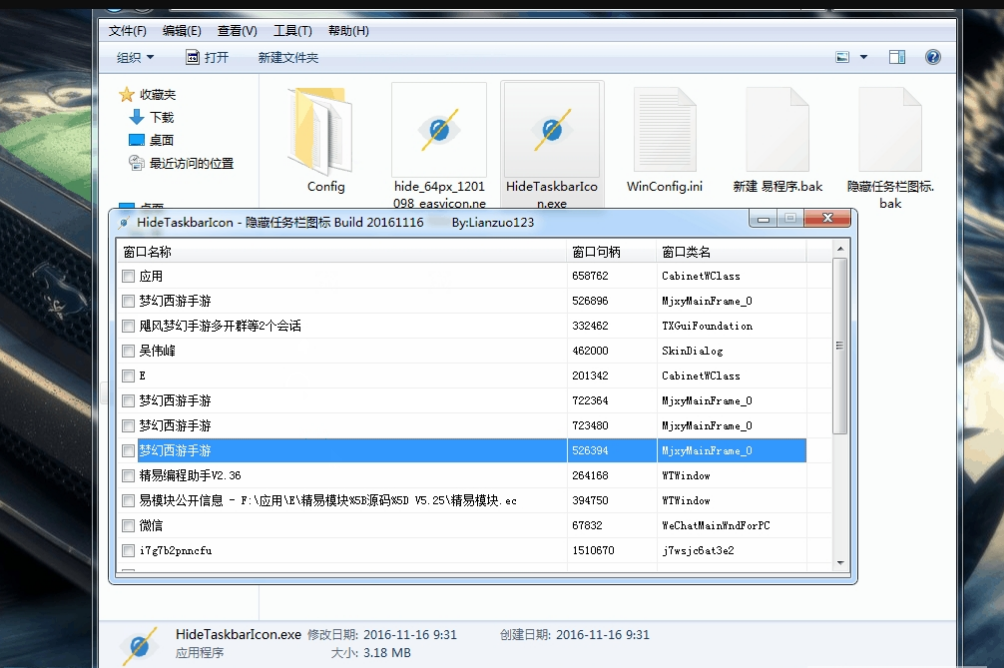Screen dimensions: 1004x668
Task: Toggle the preview pane icon
Action: (x=897, y=57)
